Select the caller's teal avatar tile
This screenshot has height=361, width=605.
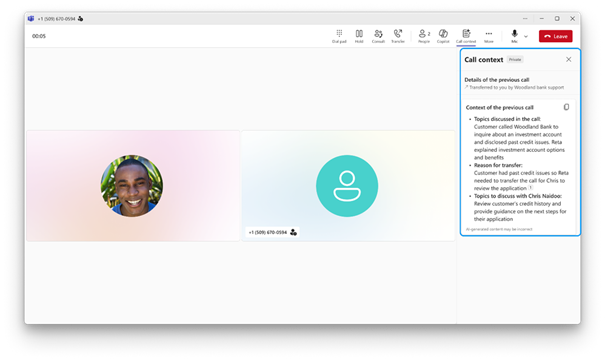[x=347, y=186]
